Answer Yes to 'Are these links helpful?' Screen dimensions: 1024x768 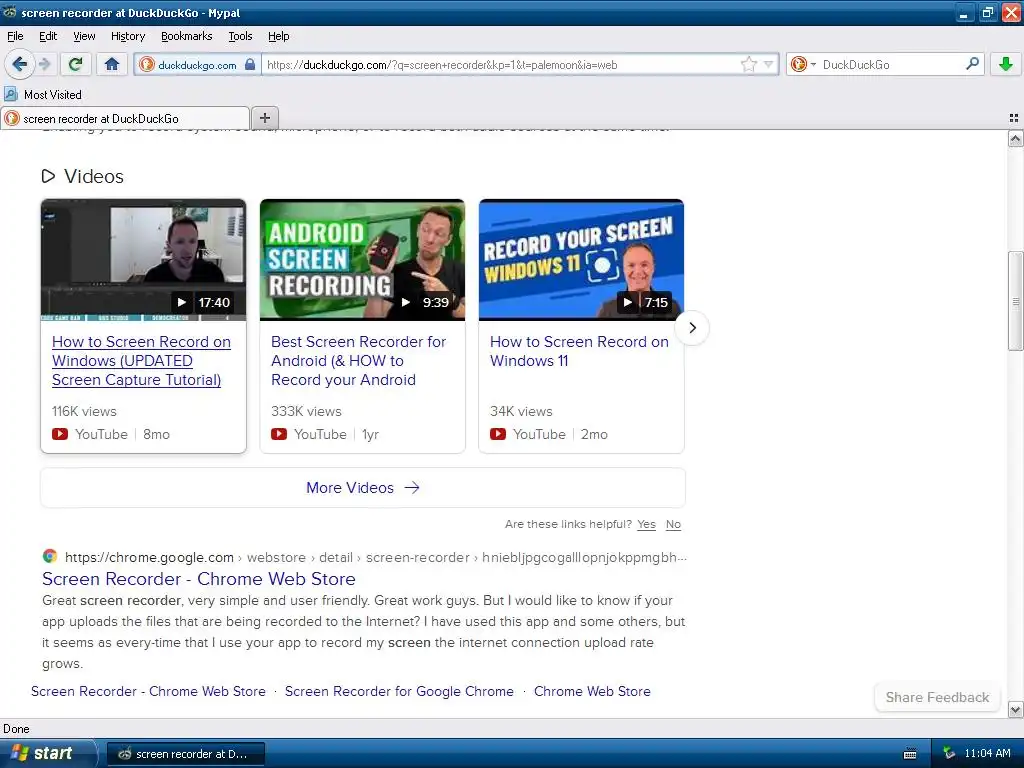[x=647, y=524]
